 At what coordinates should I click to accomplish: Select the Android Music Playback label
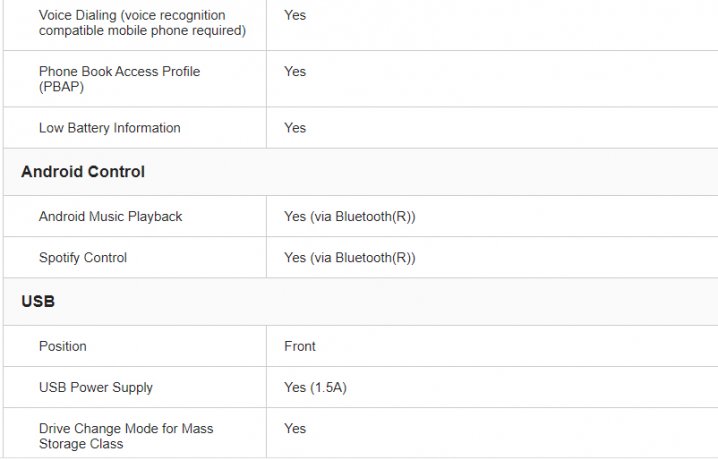(x=110, y=216)
